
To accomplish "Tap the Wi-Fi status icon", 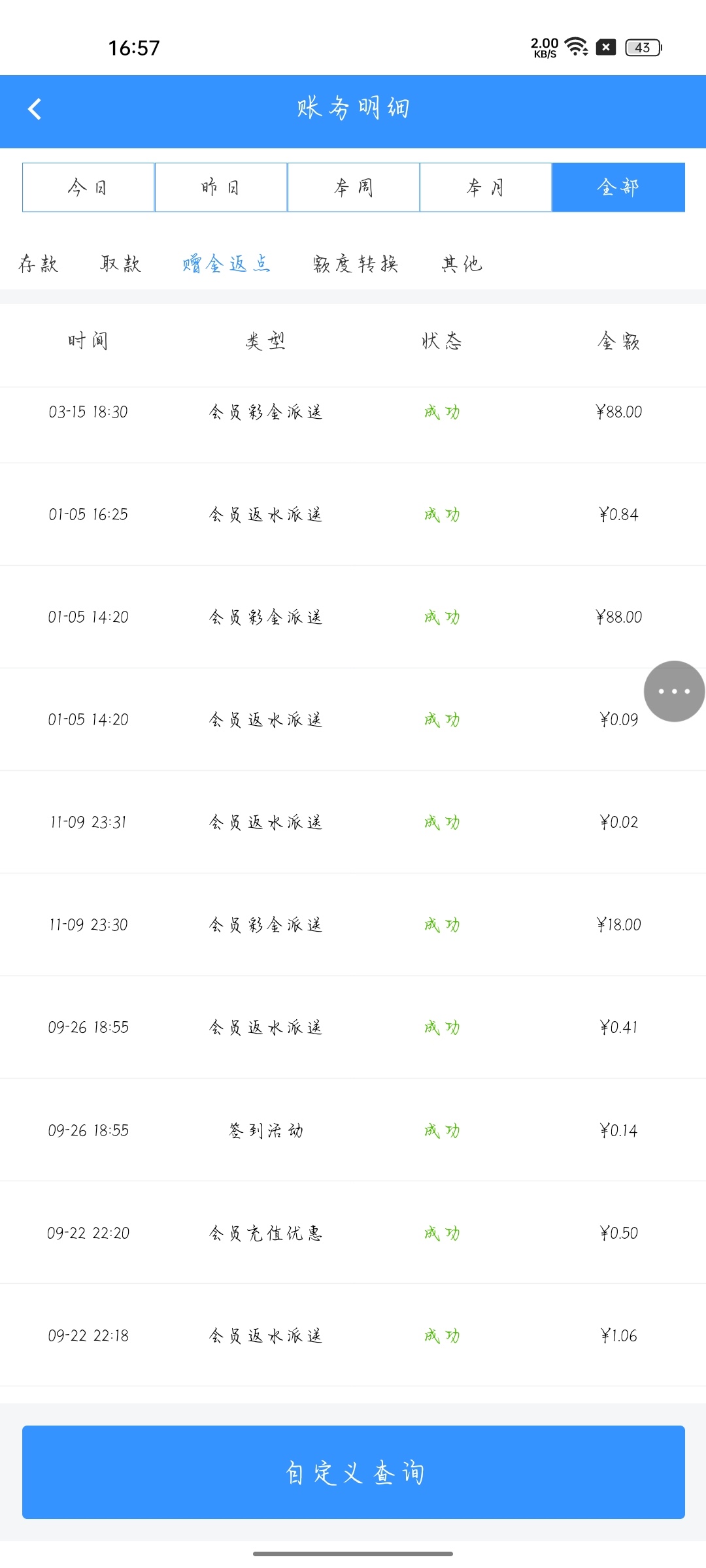I will 576,47.
